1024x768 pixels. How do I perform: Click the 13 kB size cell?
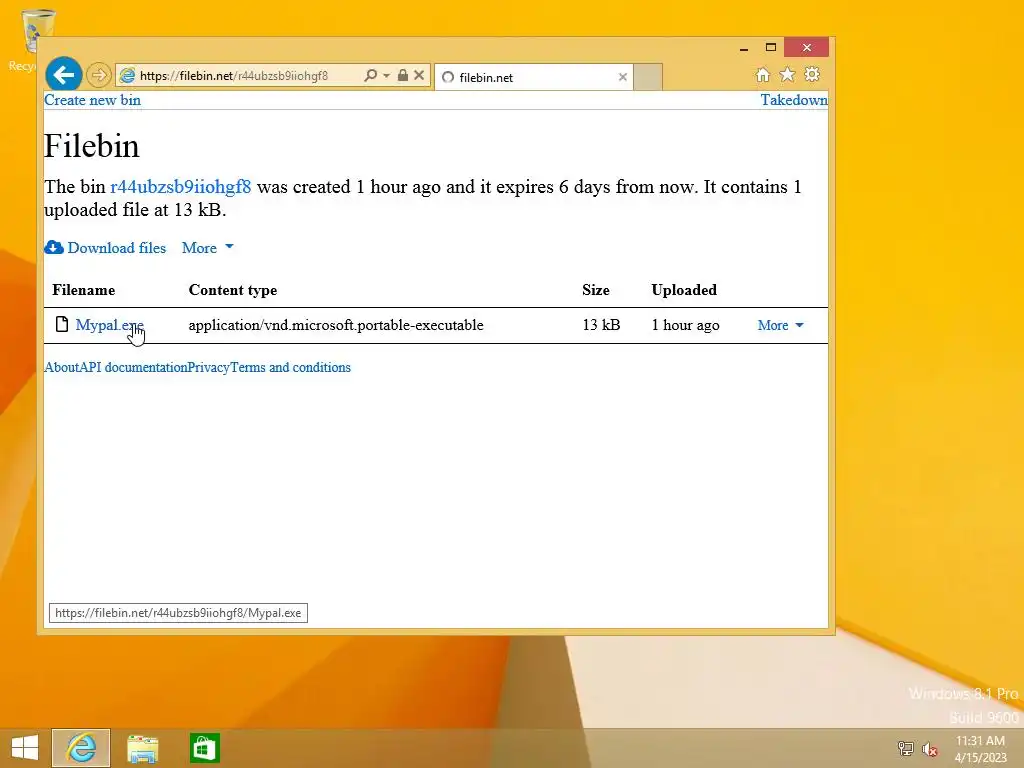[x=601, y=325]
